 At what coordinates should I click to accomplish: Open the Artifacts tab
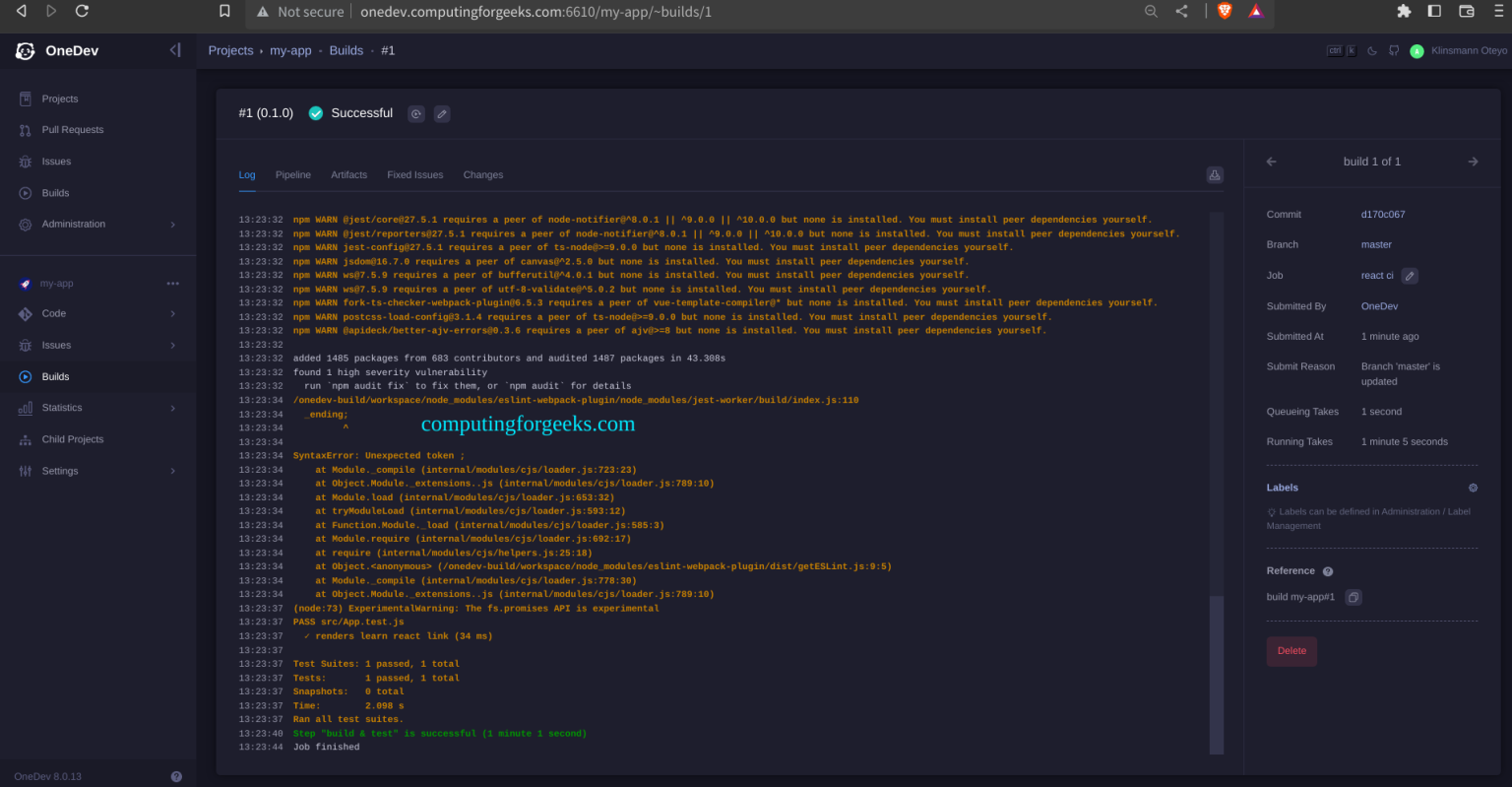pyautogui.click(x=348, y=174)
